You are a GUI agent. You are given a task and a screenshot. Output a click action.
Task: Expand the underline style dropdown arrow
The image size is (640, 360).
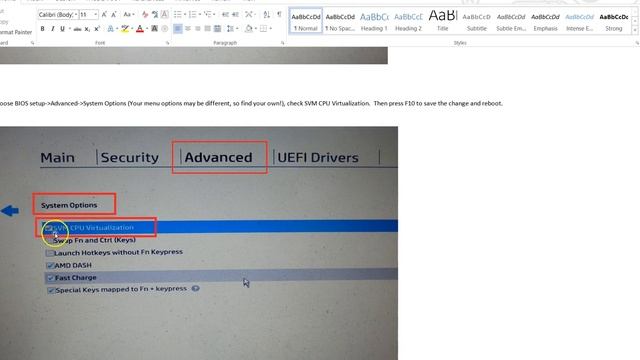(70, 29)
